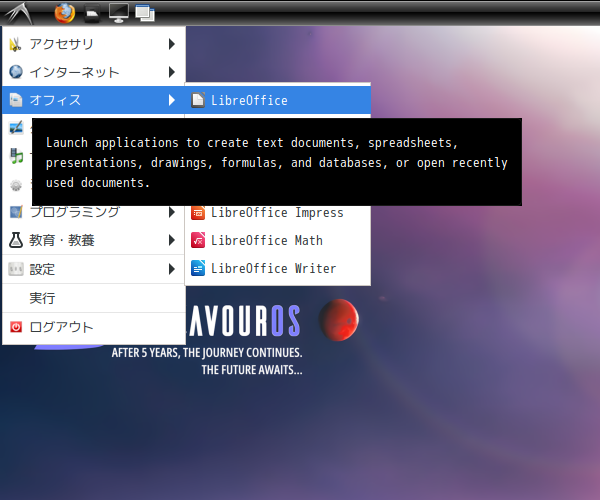Choose 実行 from the menu
Image resolution: width=600 pixels, height=500 pixels.
94,298
